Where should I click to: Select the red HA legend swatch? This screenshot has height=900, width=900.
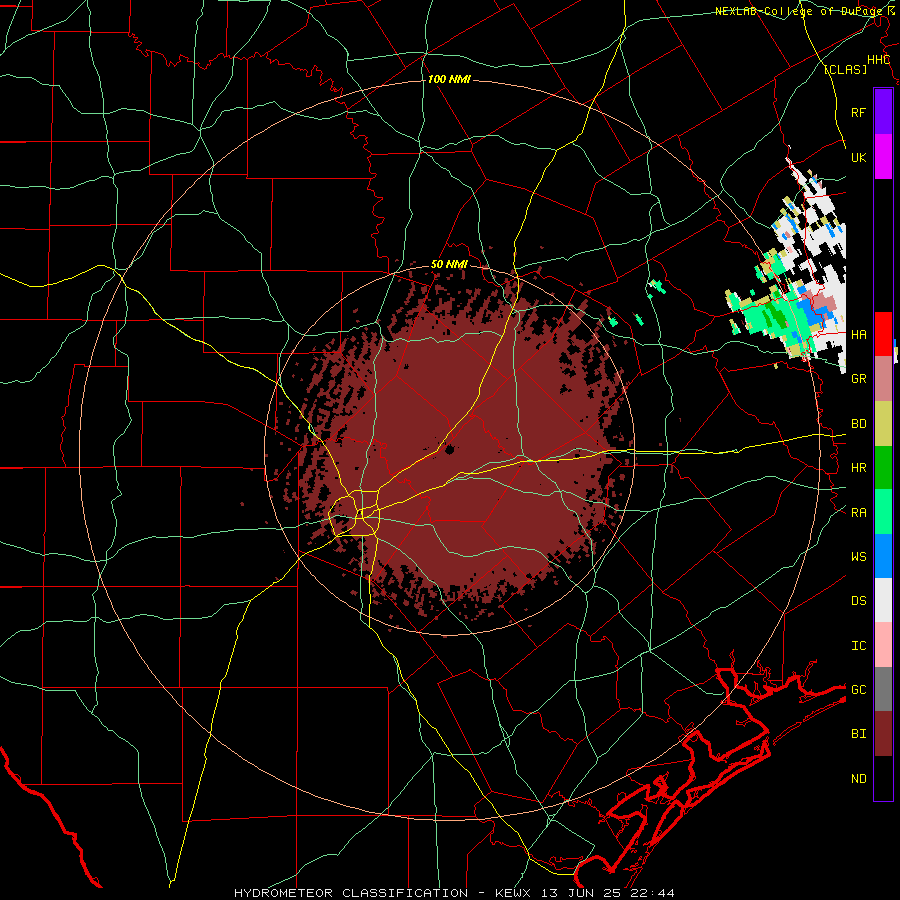click(x=883, y=334)
